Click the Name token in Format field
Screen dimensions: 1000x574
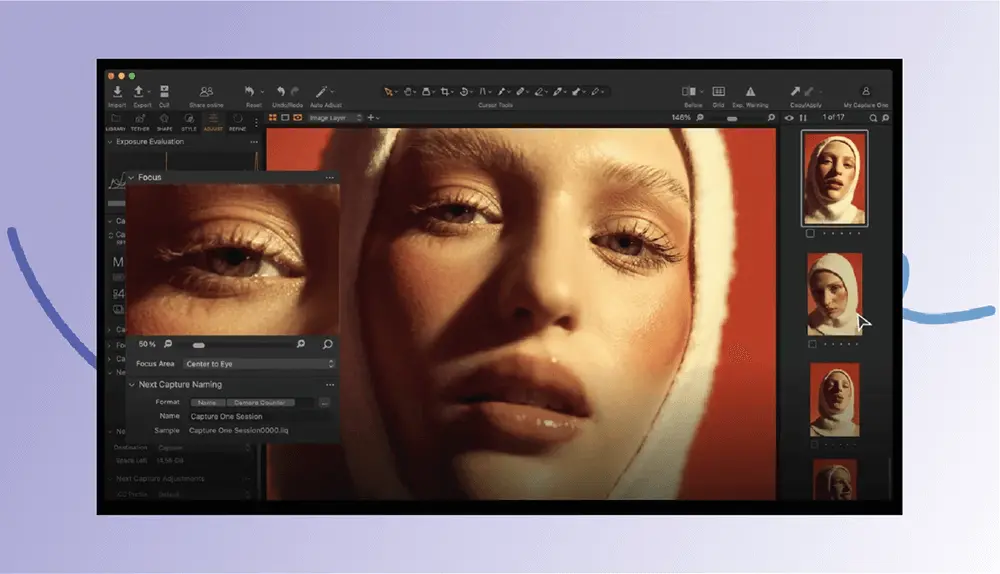[x=207, y=402]
